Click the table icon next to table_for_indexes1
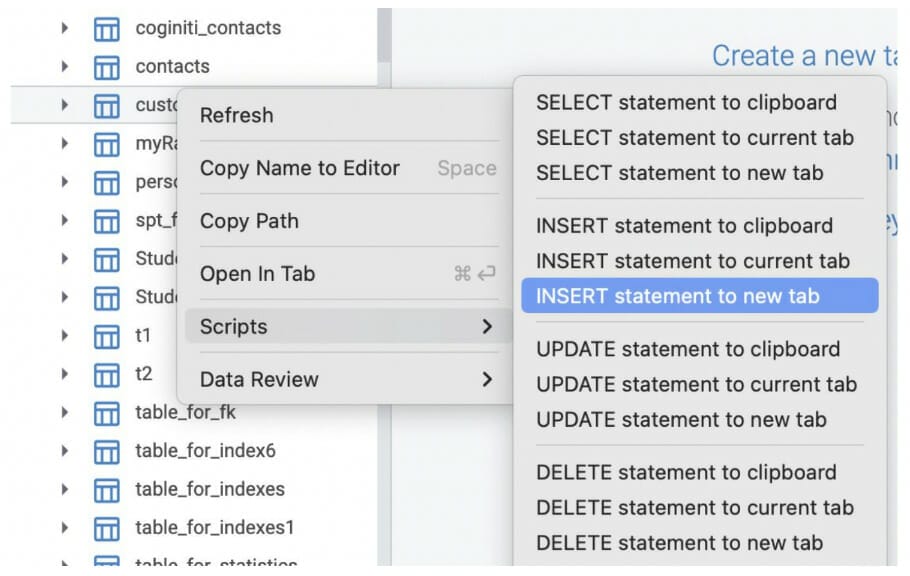The image size is (910, 576). tap(106, 527)
